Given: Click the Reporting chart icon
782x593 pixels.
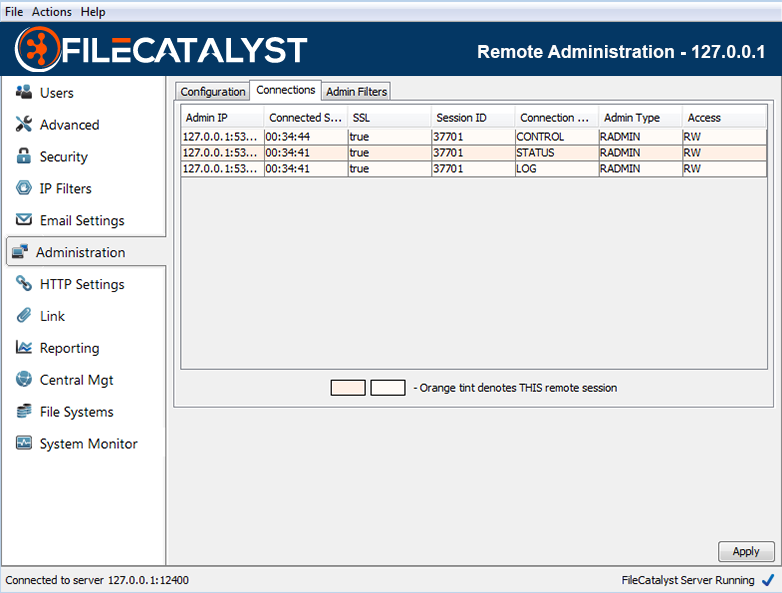Looking at the screenshot, I should (23, 347).
